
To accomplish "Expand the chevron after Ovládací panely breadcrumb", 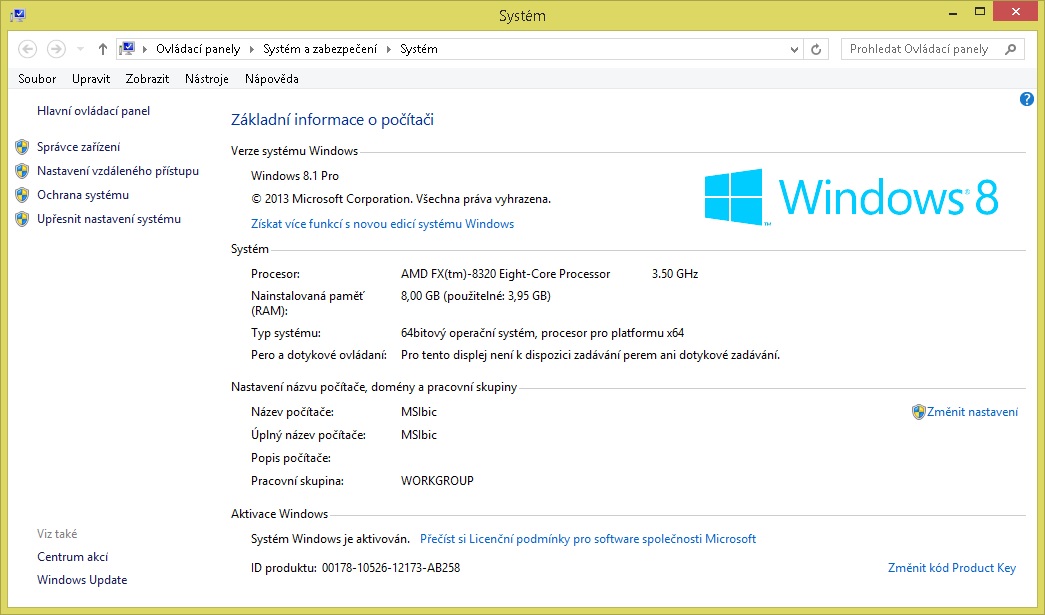I will (252, 49).
